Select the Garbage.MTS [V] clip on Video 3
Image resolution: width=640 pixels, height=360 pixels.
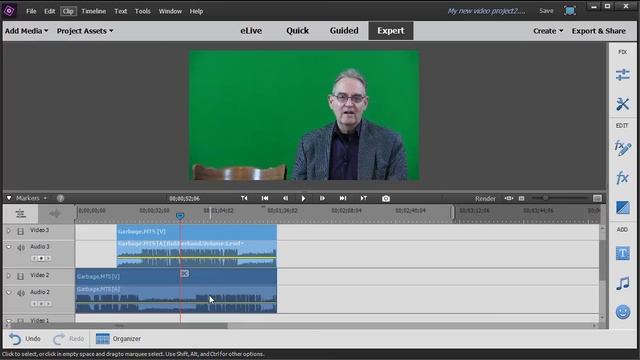point(196,232)
